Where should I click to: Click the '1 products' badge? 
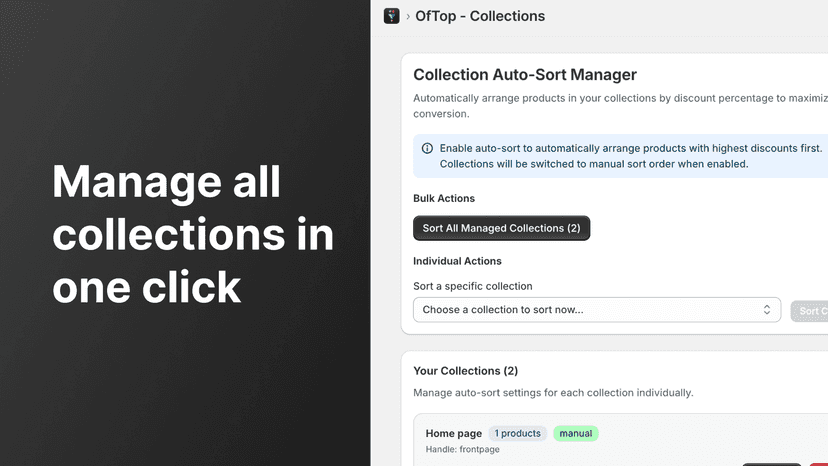[x=518, y=433]
